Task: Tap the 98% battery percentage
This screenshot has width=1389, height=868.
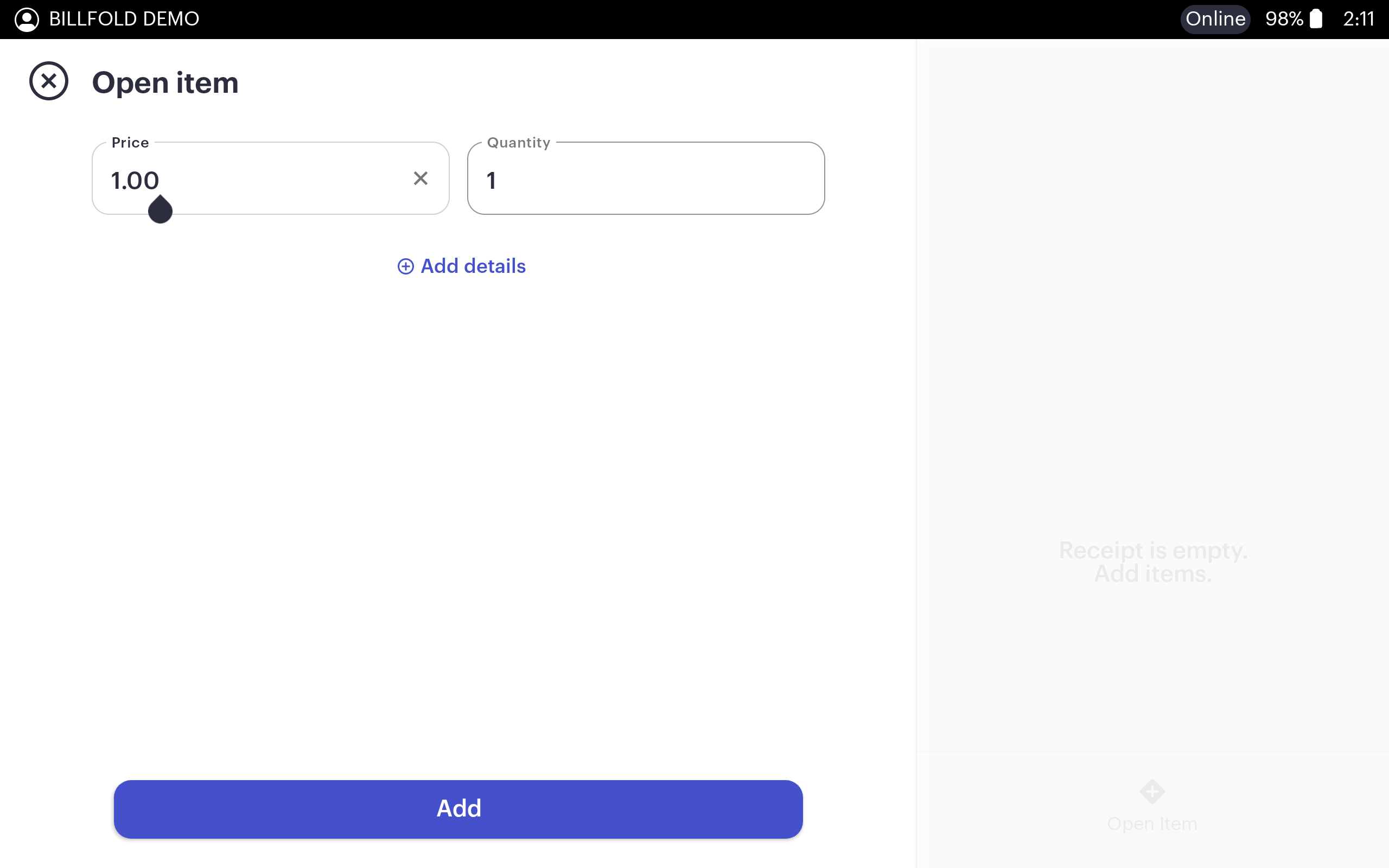Action: click(1284, 19)
